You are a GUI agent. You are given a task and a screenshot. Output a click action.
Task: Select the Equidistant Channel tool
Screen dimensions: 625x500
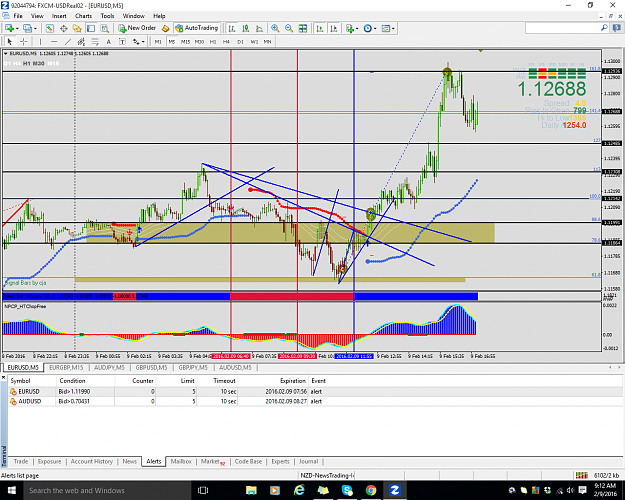(x=81, y=41)
